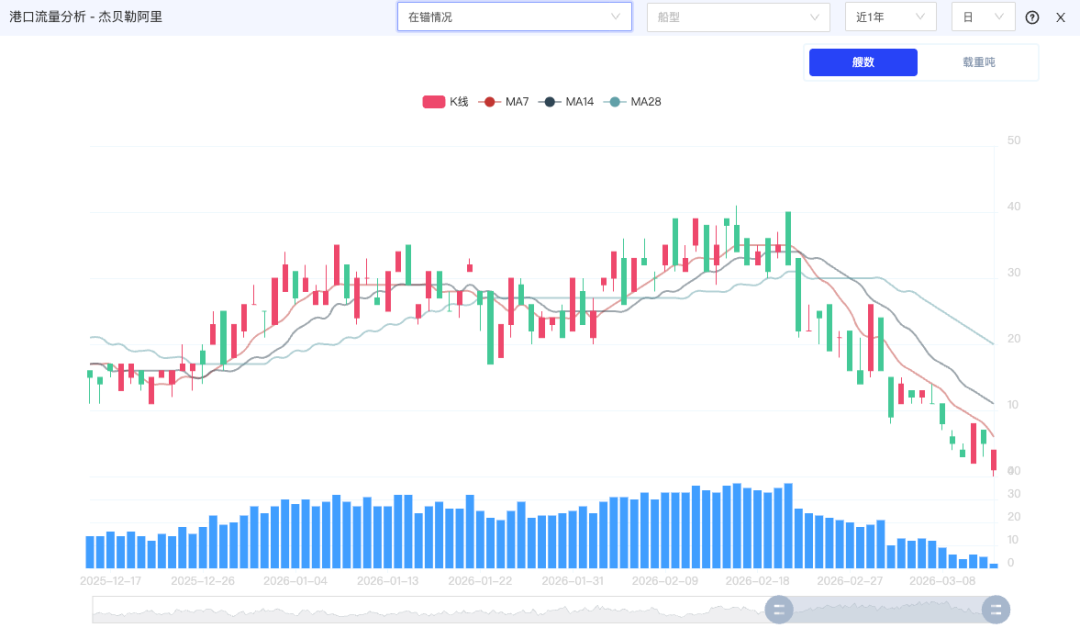Open the 近1年 time range dropdown
Screen dimensions: 1080x639
pyautogui.click(x=890, y=17)
